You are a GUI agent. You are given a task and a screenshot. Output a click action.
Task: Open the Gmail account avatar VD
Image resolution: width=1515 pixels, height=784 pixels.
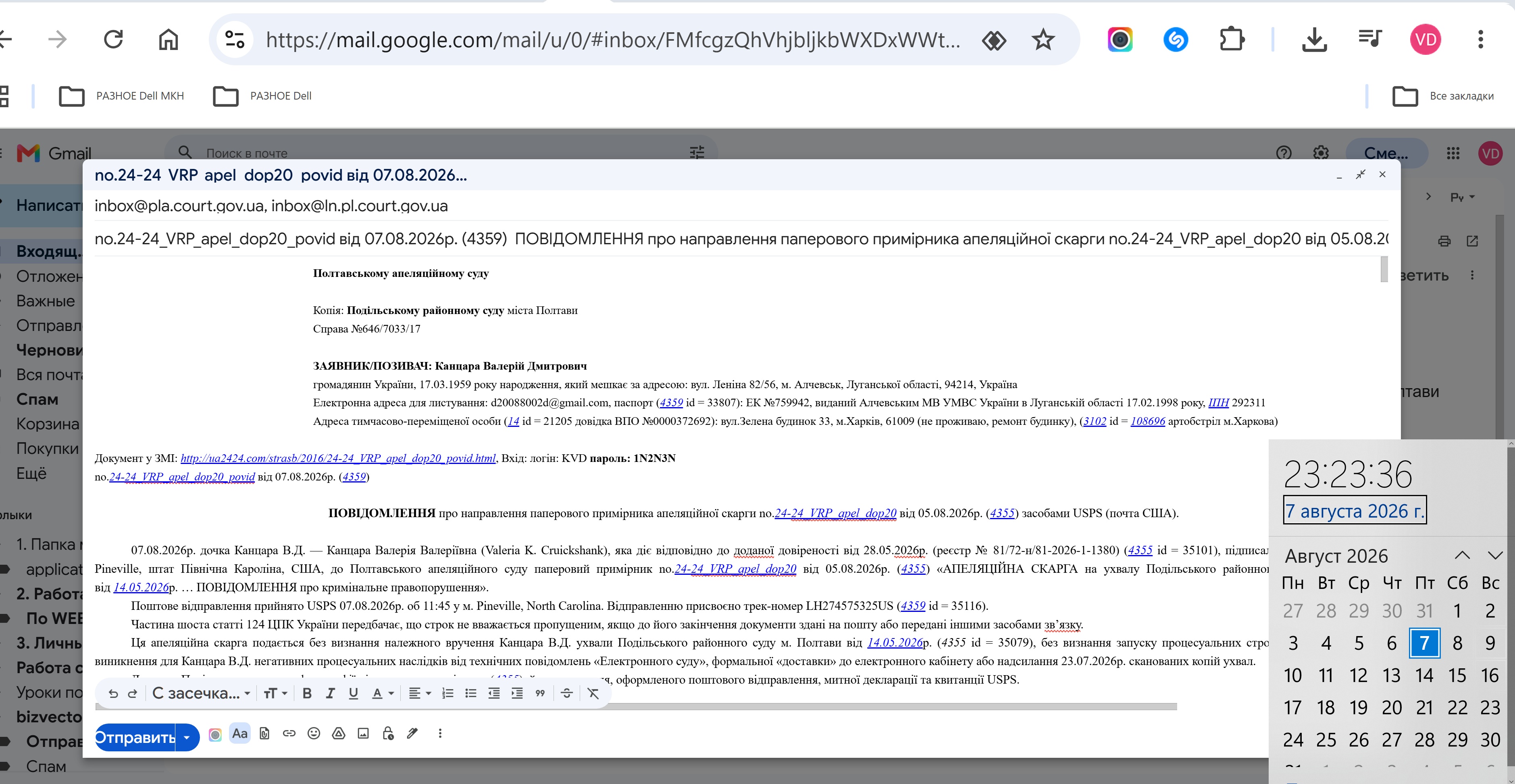click(x=1491, y=154)
